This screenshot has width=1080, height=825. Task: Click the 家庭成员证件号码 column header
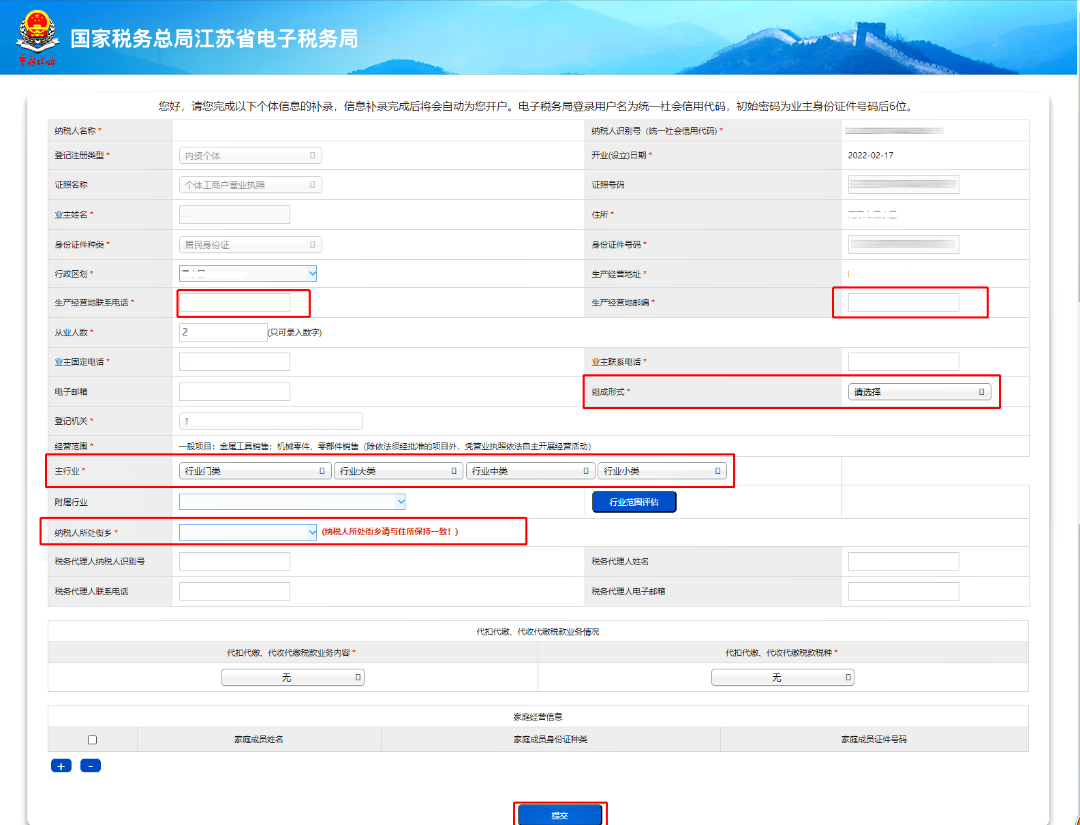874,740
